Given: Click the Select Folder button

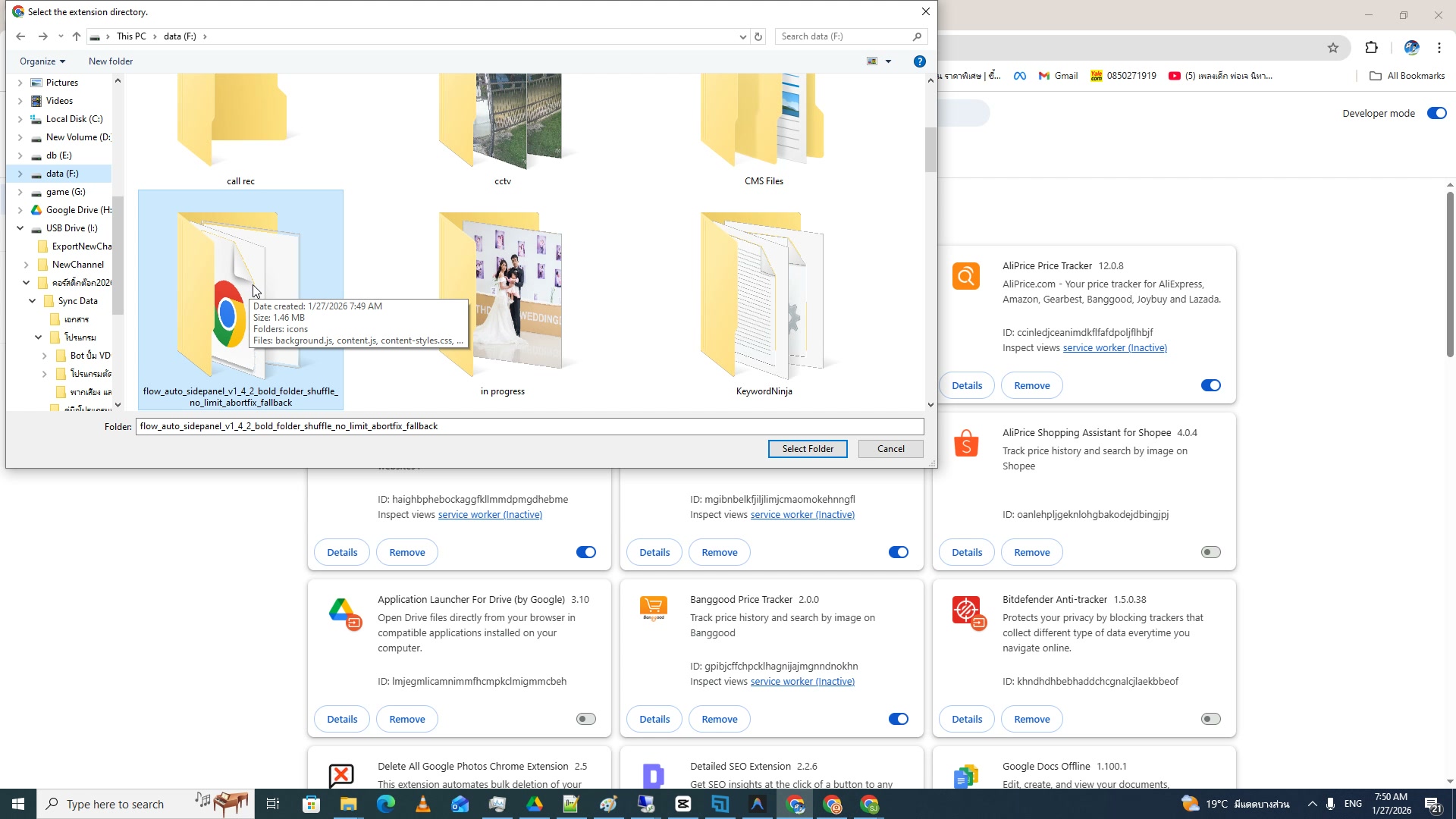Looking at the screenshot, I should [x=807, y=448].
